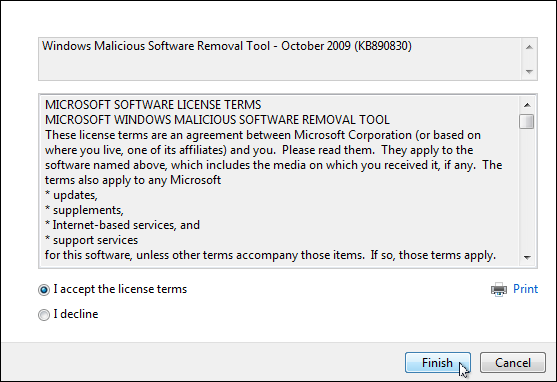Screen dimensions: 557x382
Task: Click the "* updates," line in license text
Action: [x=71, y=195]
